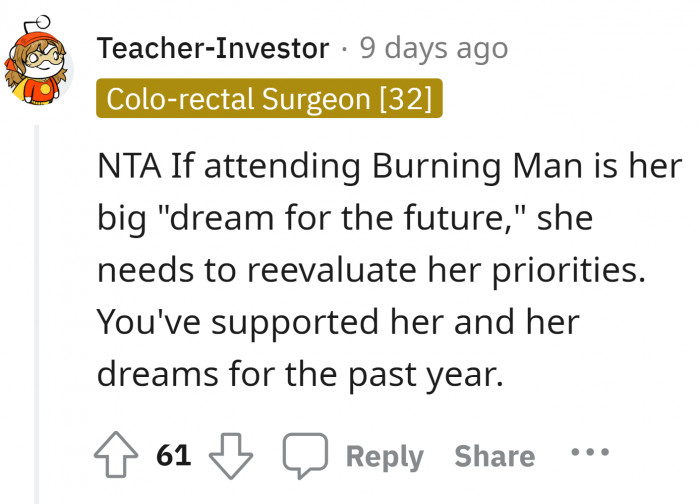Collapse the thread using the vertical line

[x=37, y=300]
